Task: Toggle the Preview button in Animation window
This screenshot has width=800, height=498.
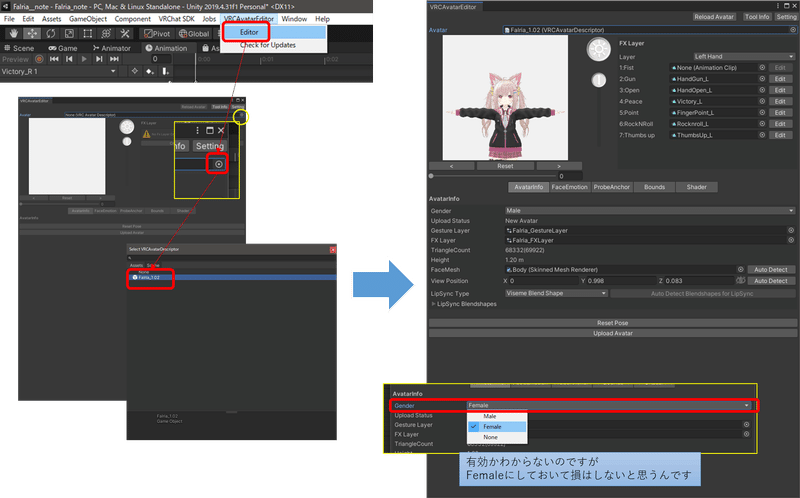Action: click(x=15, y=59)
